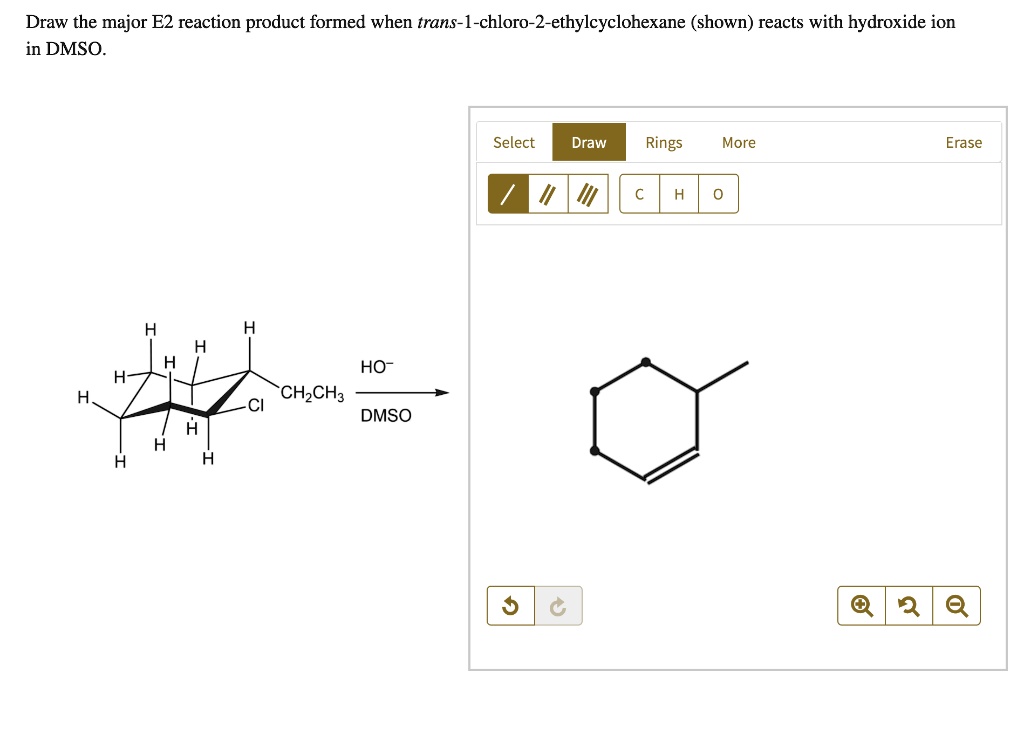The width and height of the screenshot is (1024, 755).
Task: Zoom in on the drawing canvas
Action: pyautogui.click(x=859, y=605)
